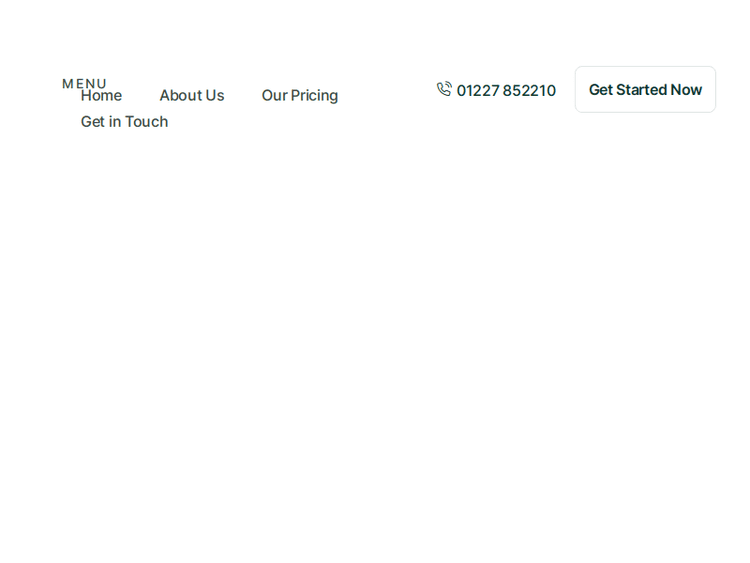The width and height of the screenshot is (750, 563).
Task: Click the phone handset icon
Action: pos(444,90)
